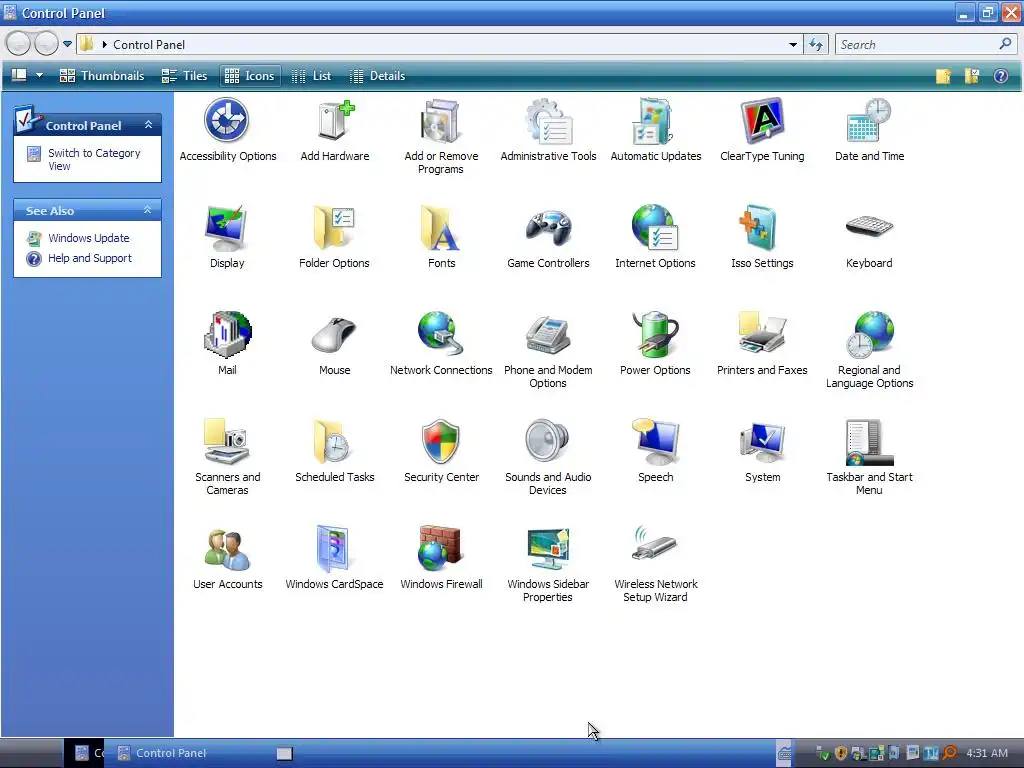Viewport: 1024px width, 768px height.
Task: Switch to Thumbnails view
Action: (102, 76)
